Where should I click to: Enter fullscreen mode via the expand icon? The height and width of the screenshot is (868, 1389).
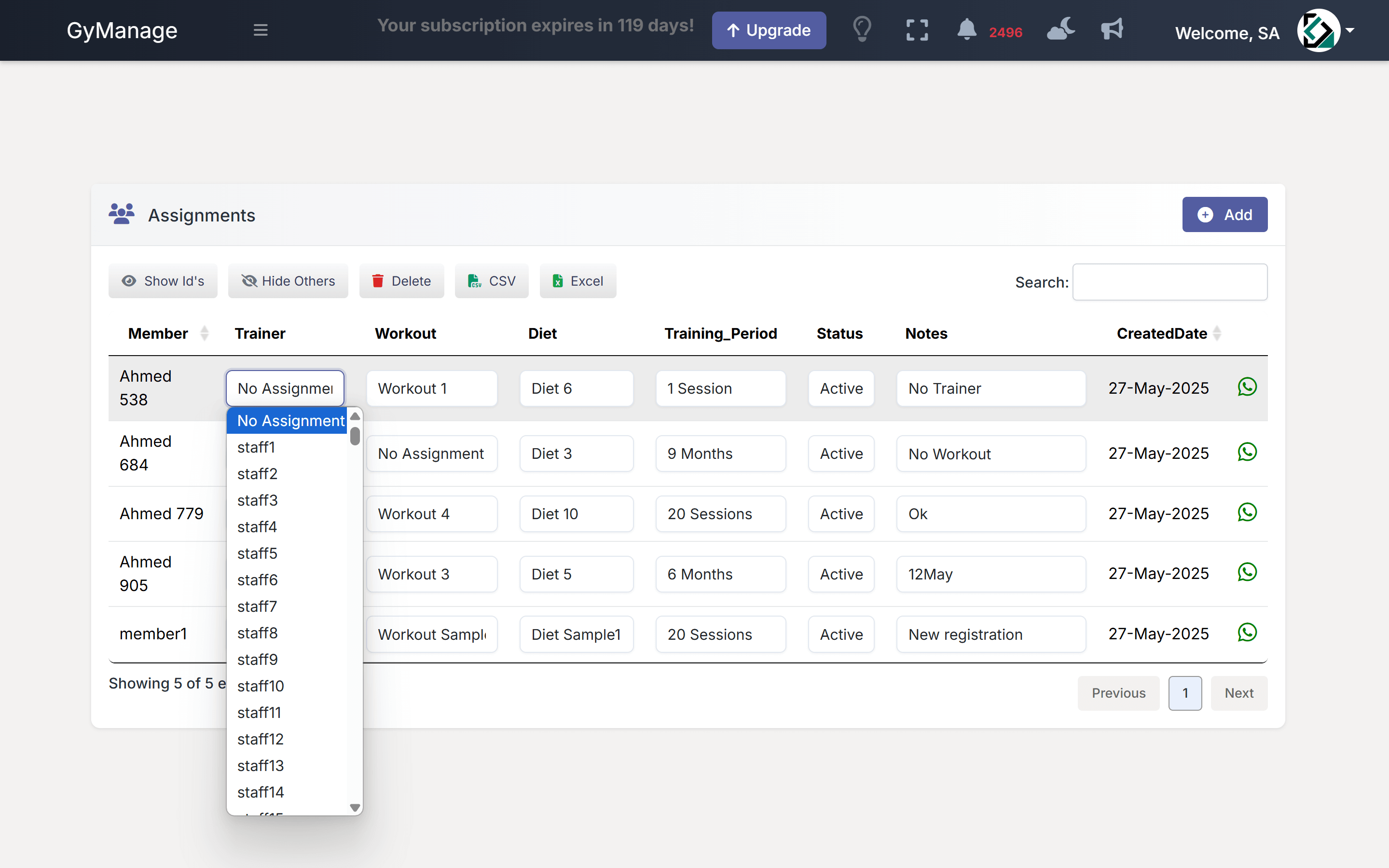pos(917,30)
